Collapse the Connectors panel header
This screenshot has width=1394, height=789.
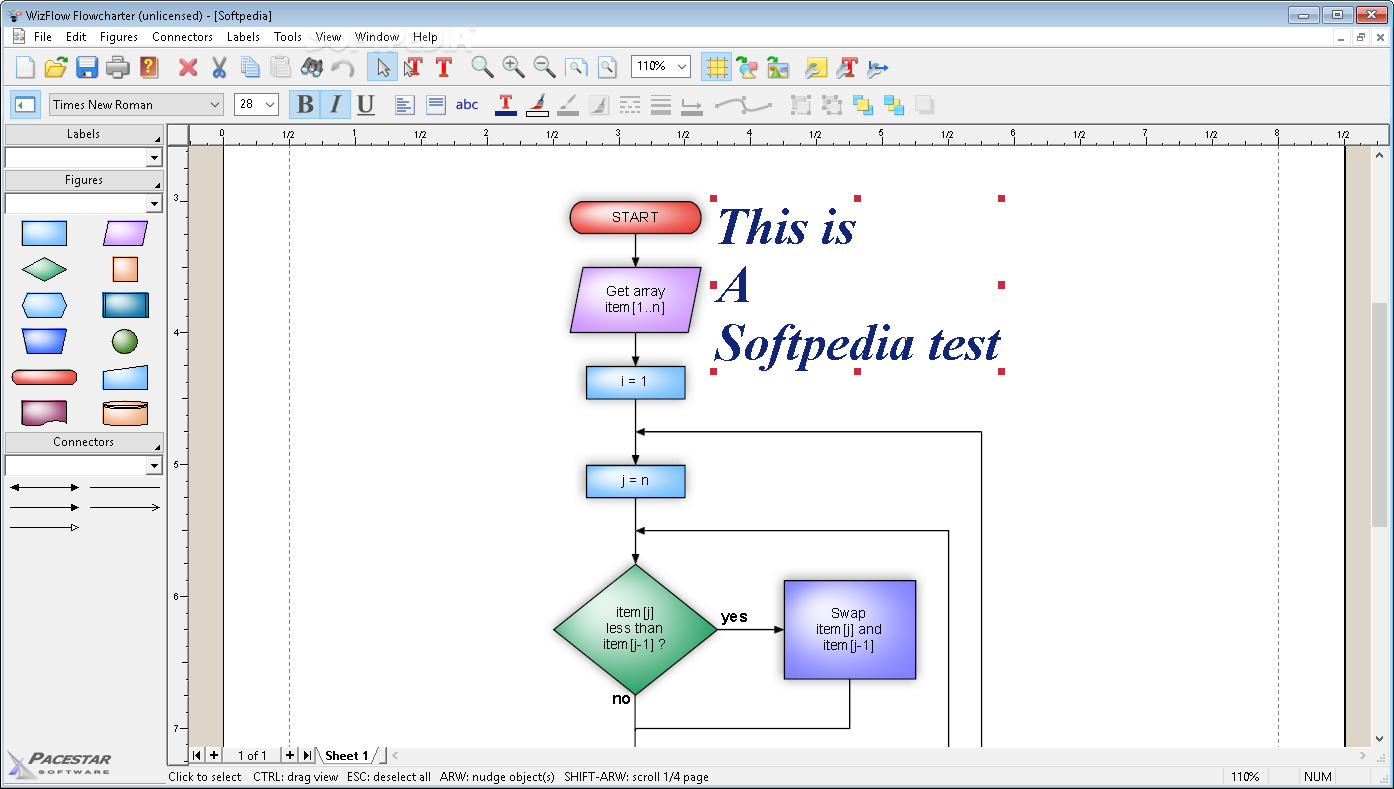point(84,442)
